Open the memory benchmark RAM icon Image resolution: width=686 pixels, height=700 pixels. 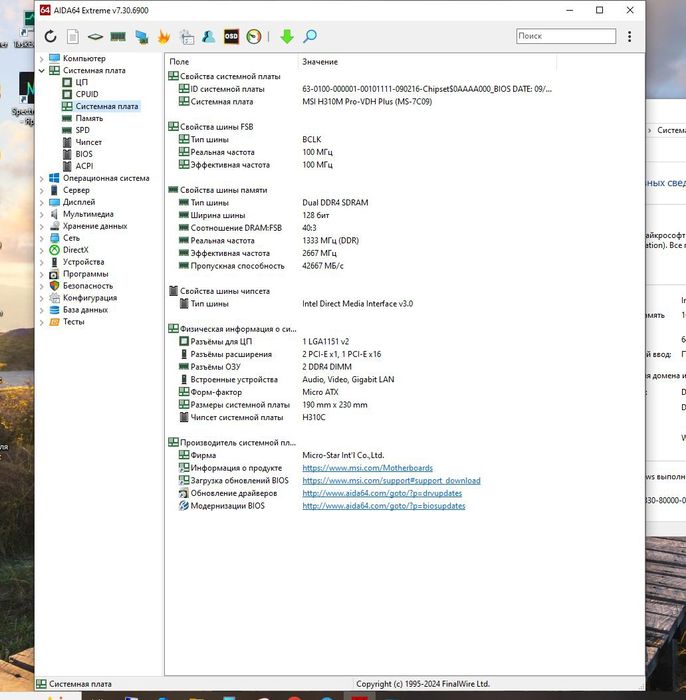(118, 37)
